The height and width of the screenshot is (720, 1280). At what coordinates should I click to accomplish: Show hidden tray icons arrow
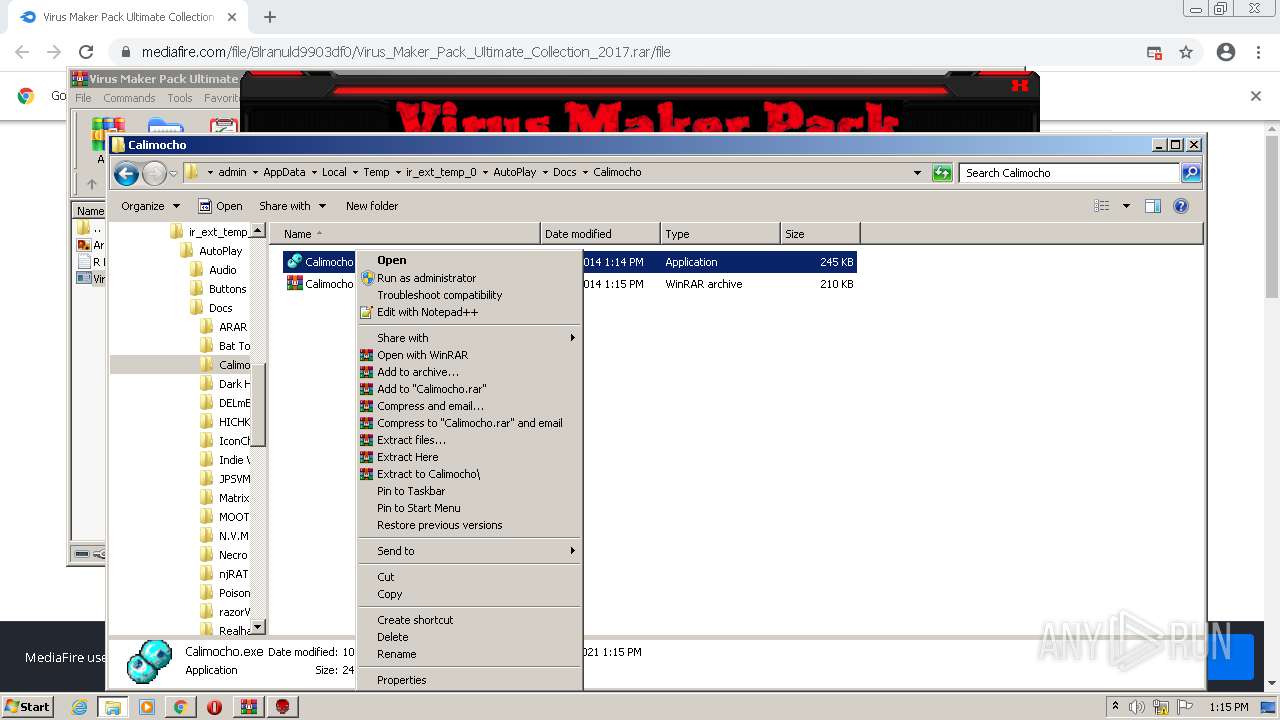(1116, 707)
